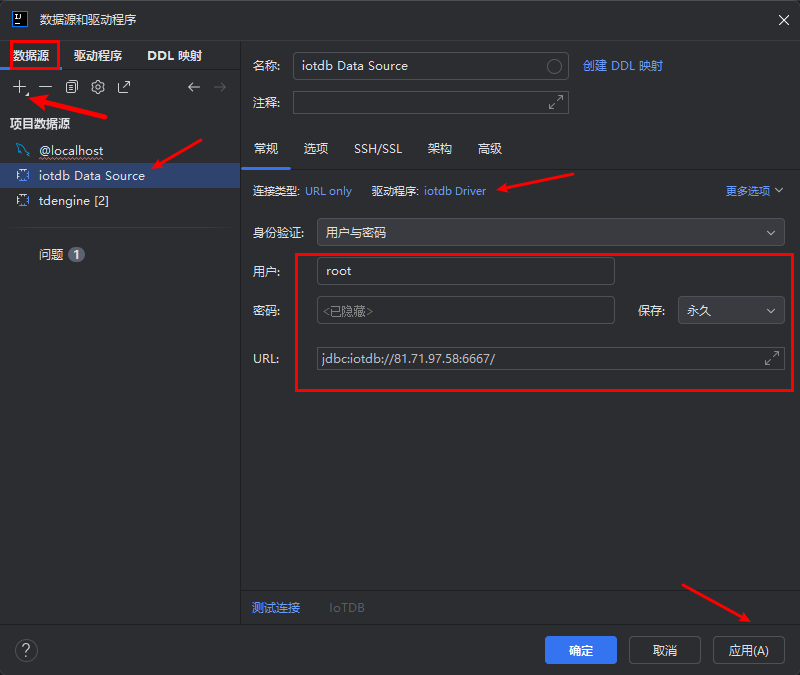Navigate back with the left arrow
The width and height of the screenshot is (800, 675).
click(194, 87)
